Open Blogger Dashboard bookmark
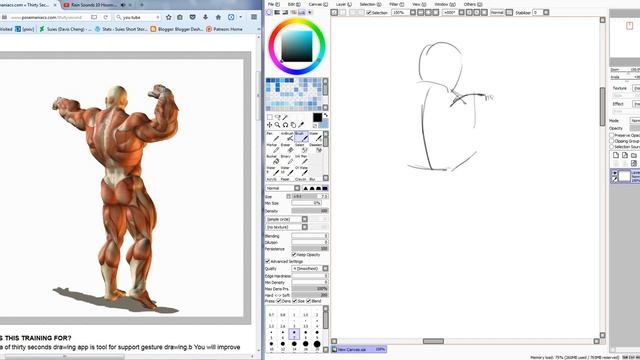The height and width of the screenshot is (360, 640). [176, 29]
